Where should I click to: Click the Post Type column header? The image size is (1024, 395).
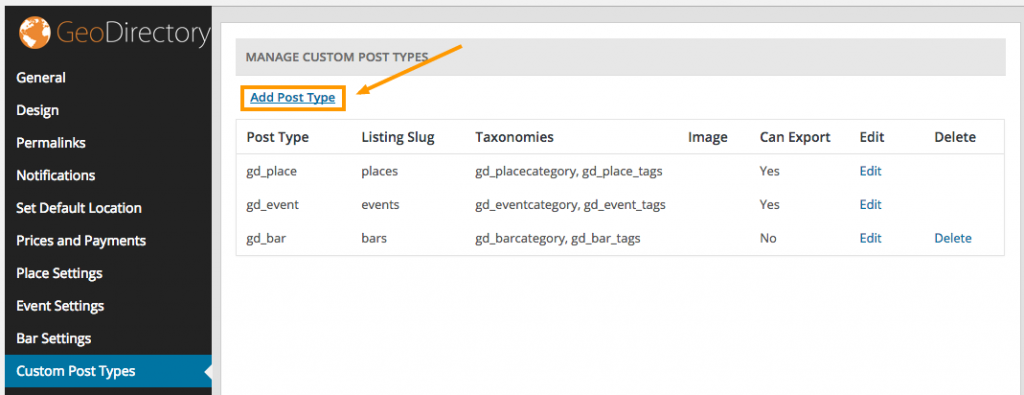pos(278,138)
